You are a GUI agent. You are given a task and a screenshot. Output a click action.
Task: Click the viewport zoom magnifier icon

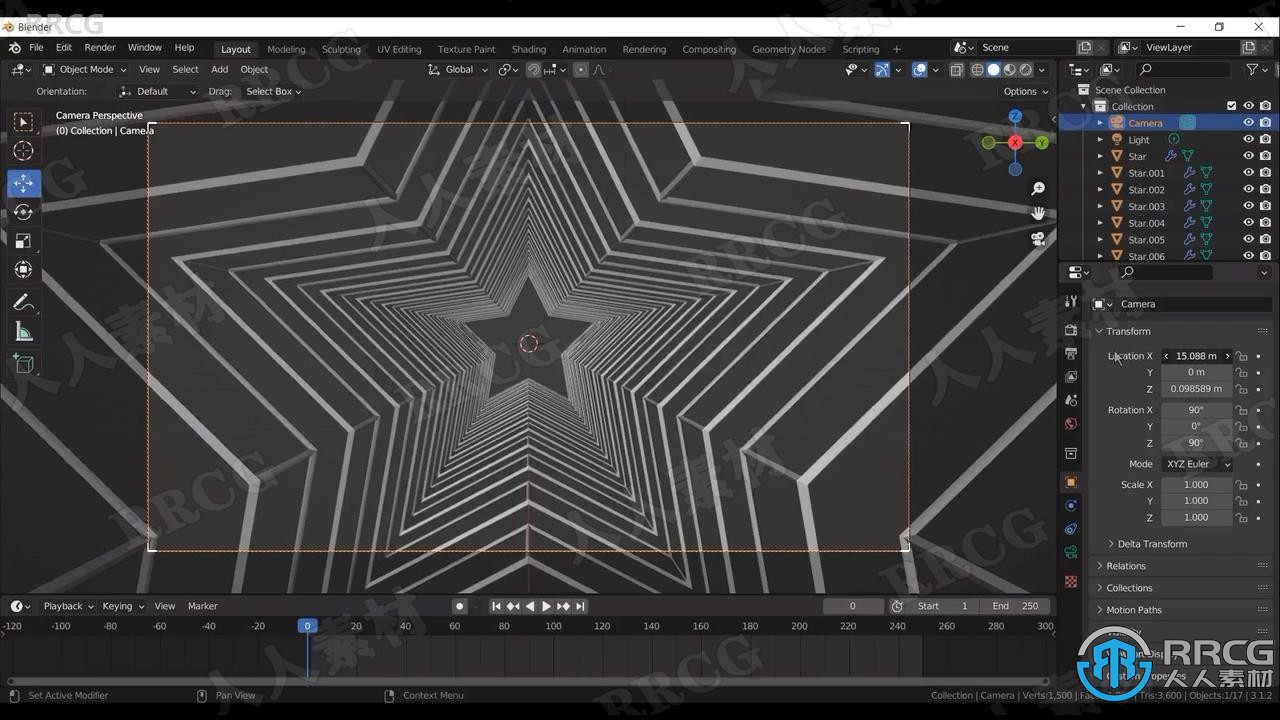click(1038, 189)
